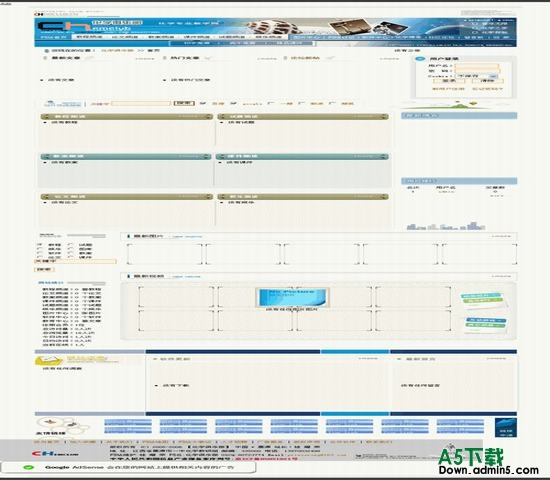Click the No Picture thumbnail

pos(293,297)
